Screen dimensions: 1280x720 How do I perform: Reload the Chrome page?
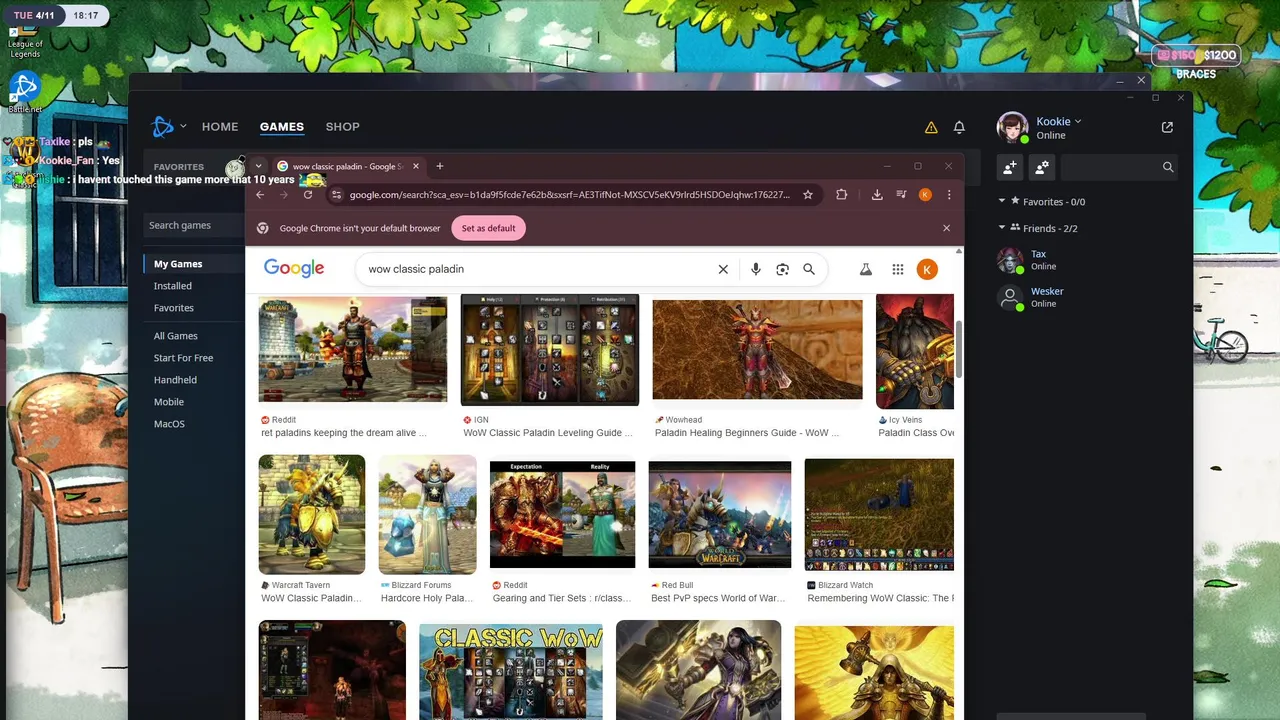[x=308, y=195]
